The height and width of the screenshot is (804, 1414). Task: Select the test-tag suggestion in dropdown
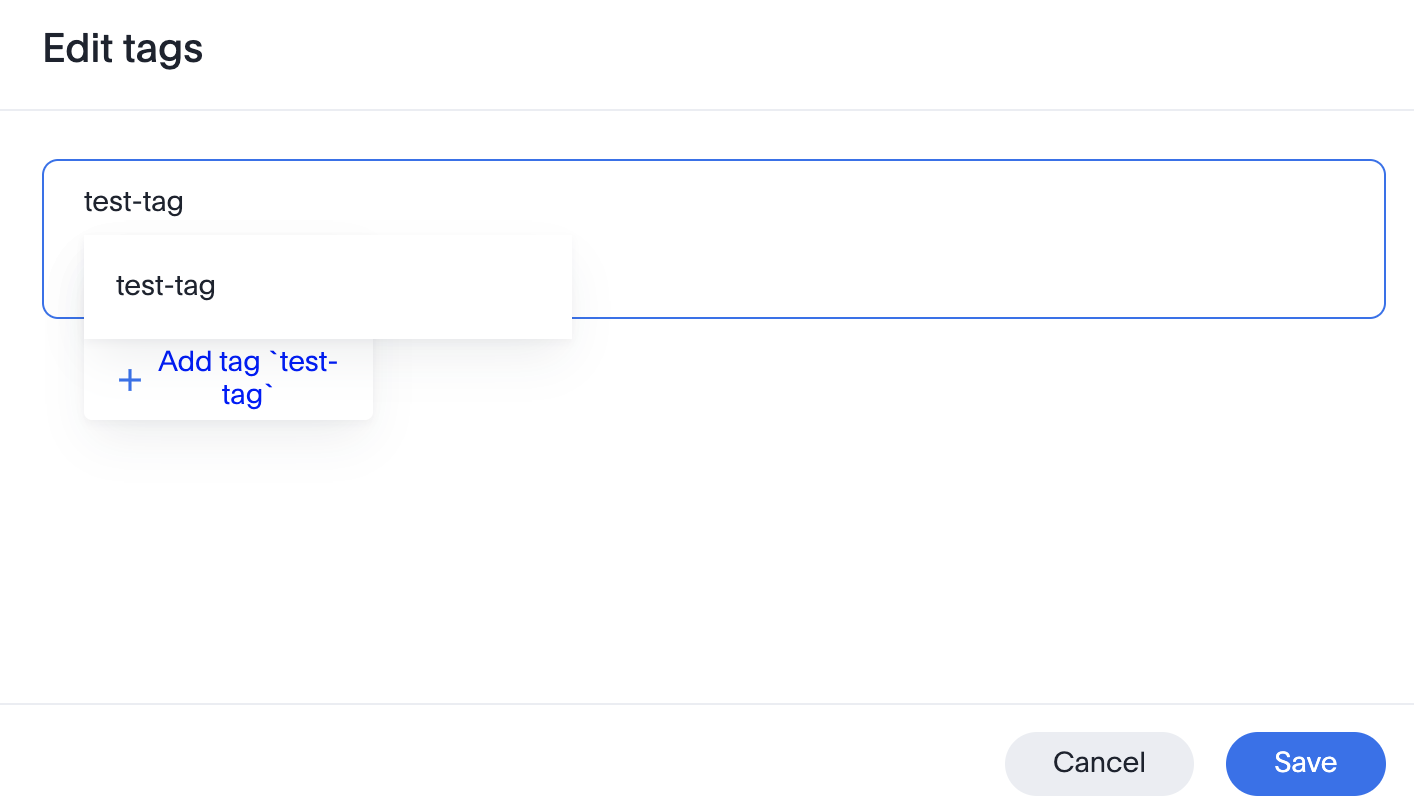coord(166,287)
